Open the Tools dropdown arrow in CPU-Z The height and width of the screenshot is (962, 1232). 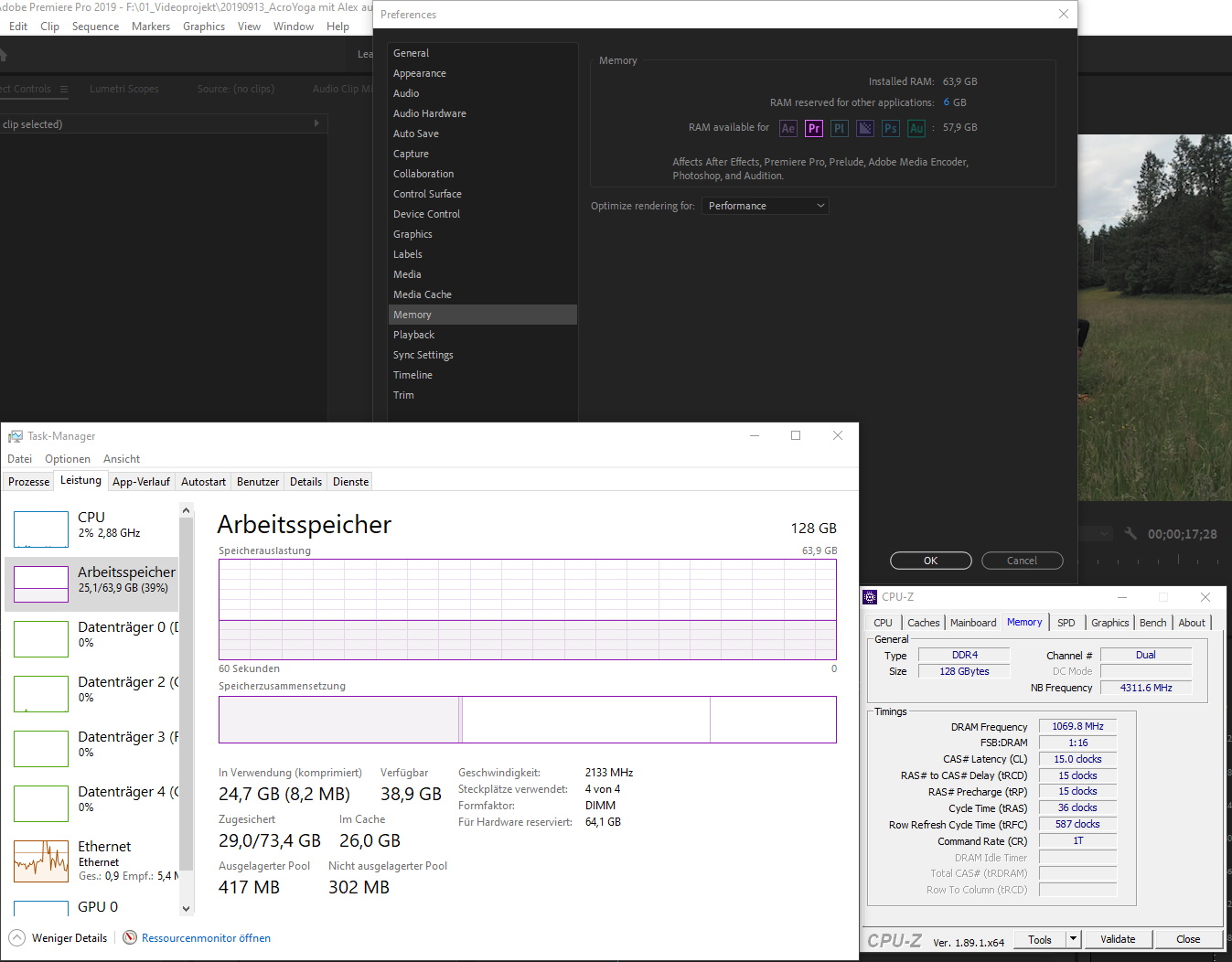click(x=1074, y=939)
